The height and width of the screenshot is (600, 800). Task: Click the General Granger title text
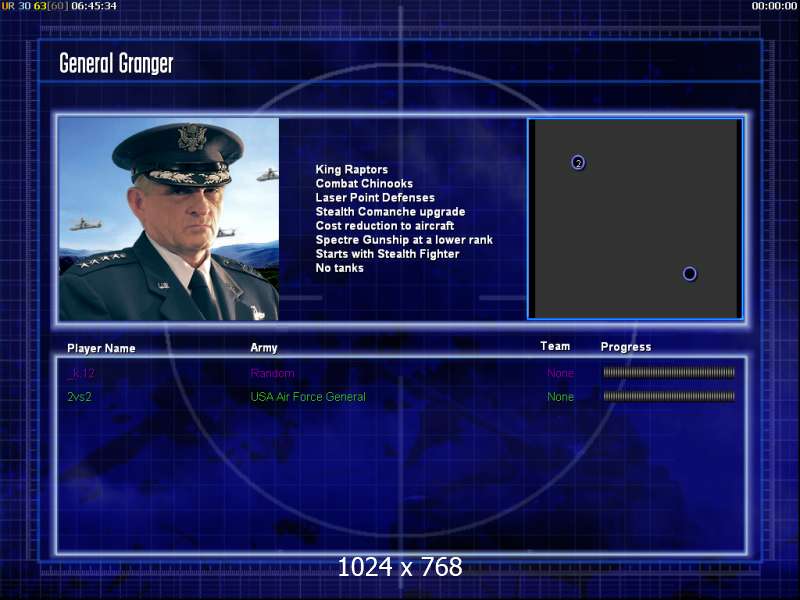tap(116, 64)
